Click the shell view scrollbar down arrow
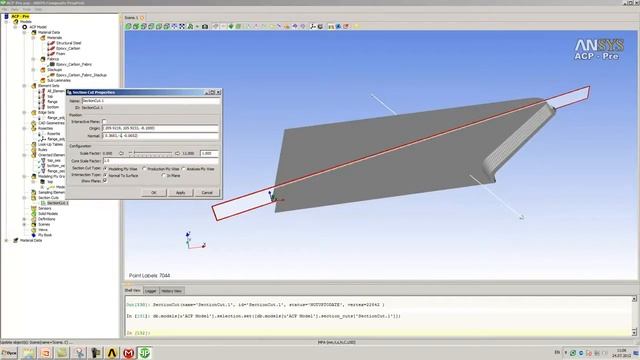The height and width of the screenshot is (360, 640). (x=634, y=332)
